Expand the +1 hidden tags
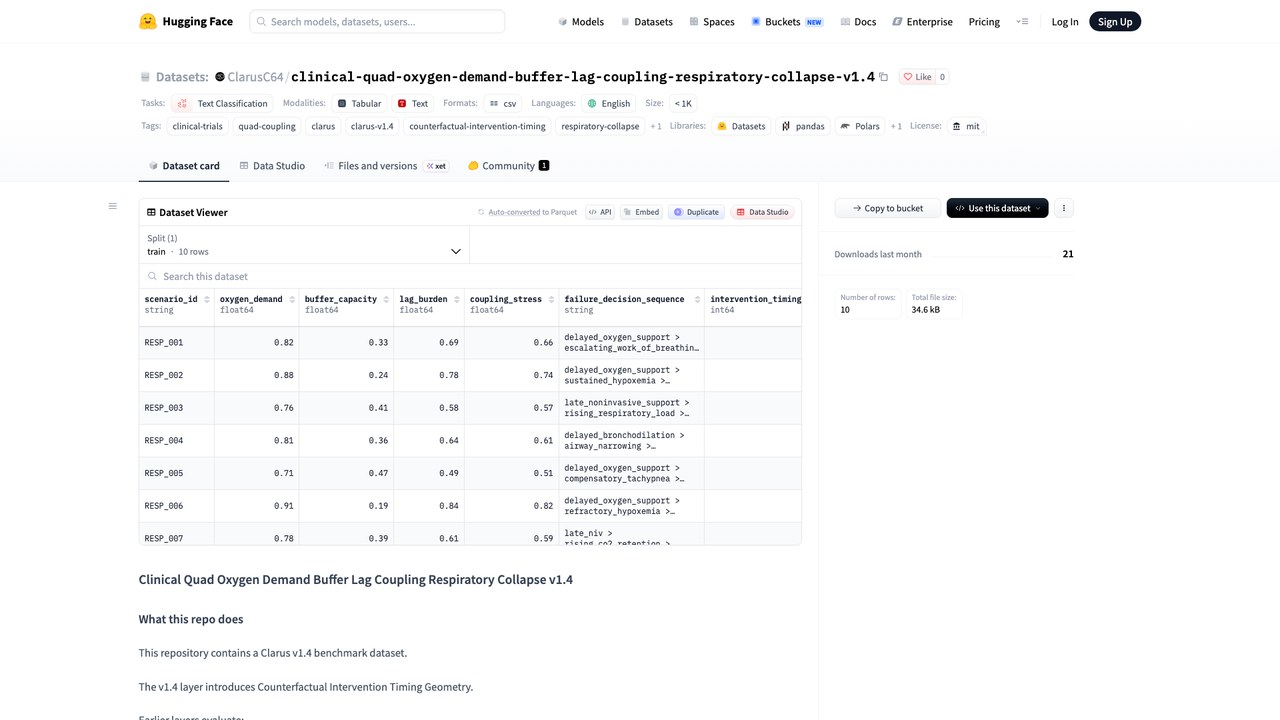1280x720 pixels. pyautogui.click(x=656, y=126)
